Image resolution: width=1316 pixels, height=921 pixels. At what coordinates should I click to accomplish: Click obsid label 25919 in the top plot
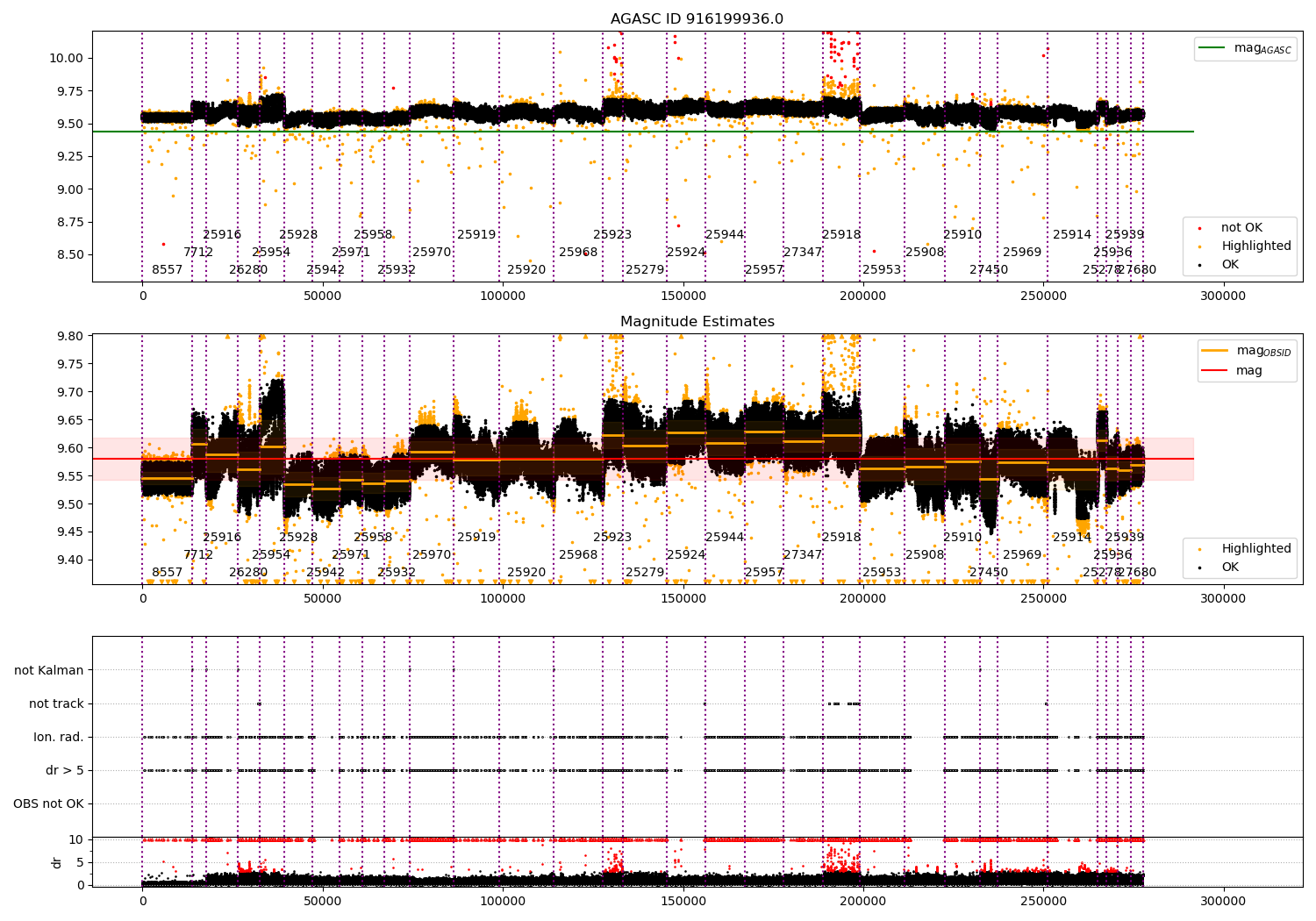[x=476, y=234]
